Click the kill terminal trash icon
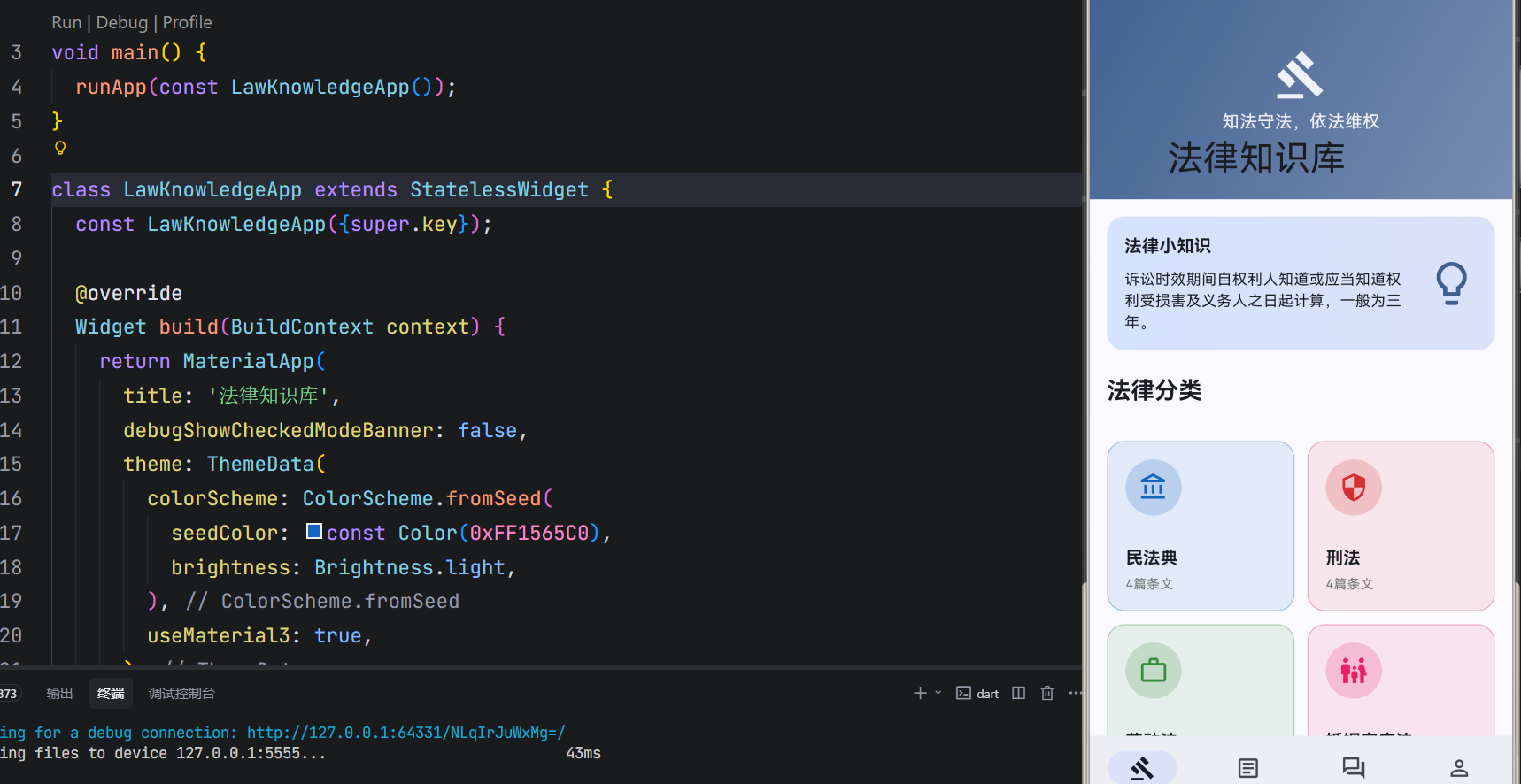Screen dimensions: 1521x784 1047,693
